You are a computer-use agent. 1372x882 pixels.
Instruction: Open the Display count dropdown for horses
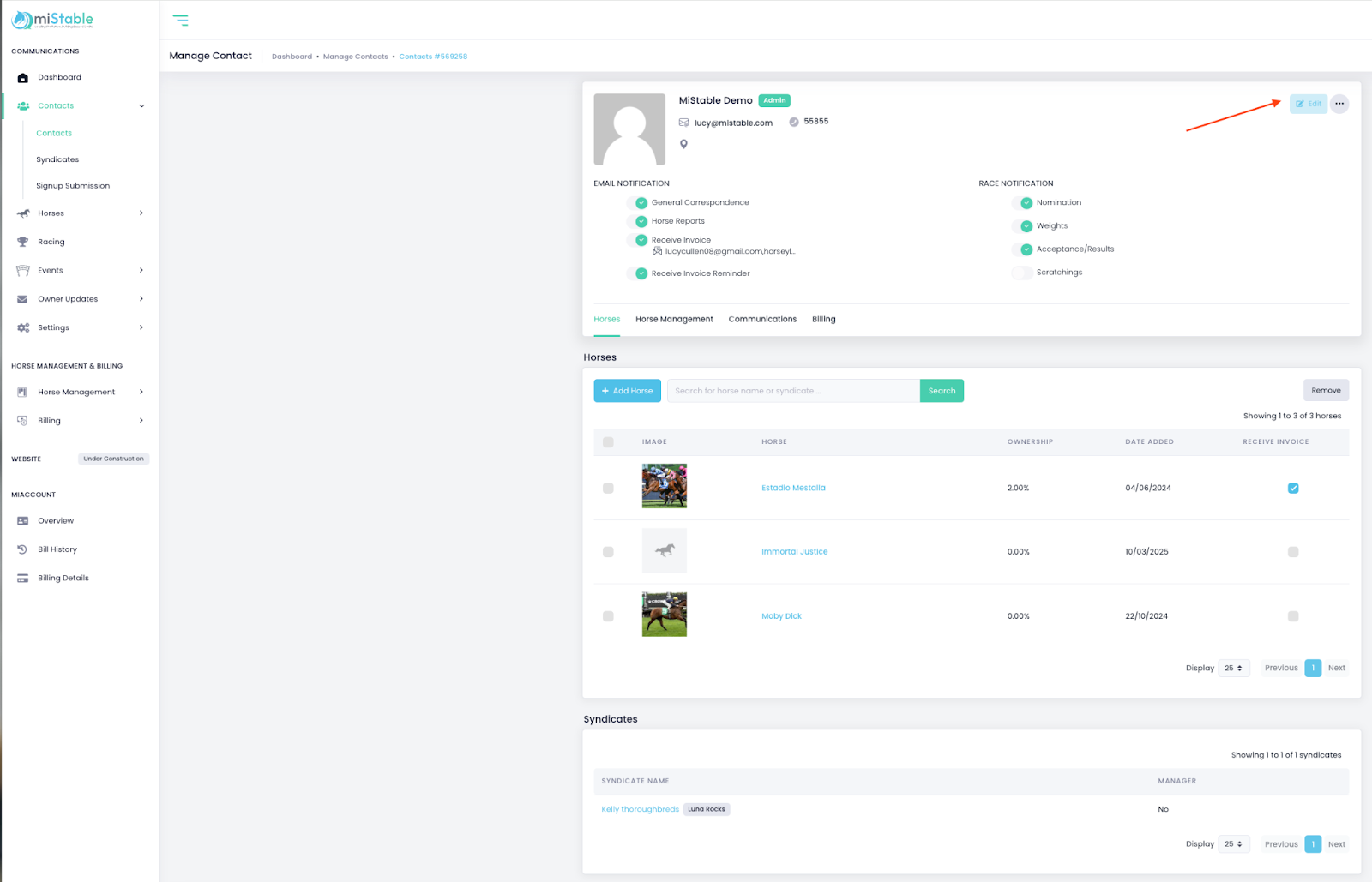tap(1233, 669)
